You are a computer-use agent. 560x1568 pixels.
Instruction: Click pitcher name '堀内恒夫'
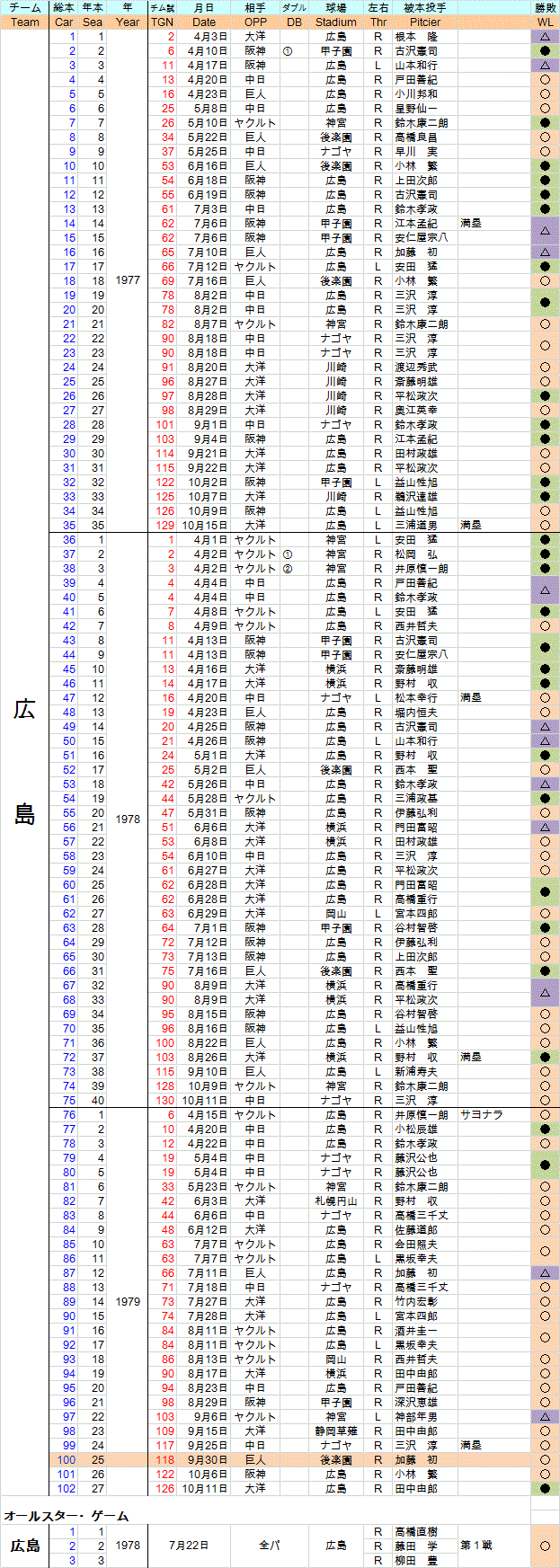coord(416,713)
